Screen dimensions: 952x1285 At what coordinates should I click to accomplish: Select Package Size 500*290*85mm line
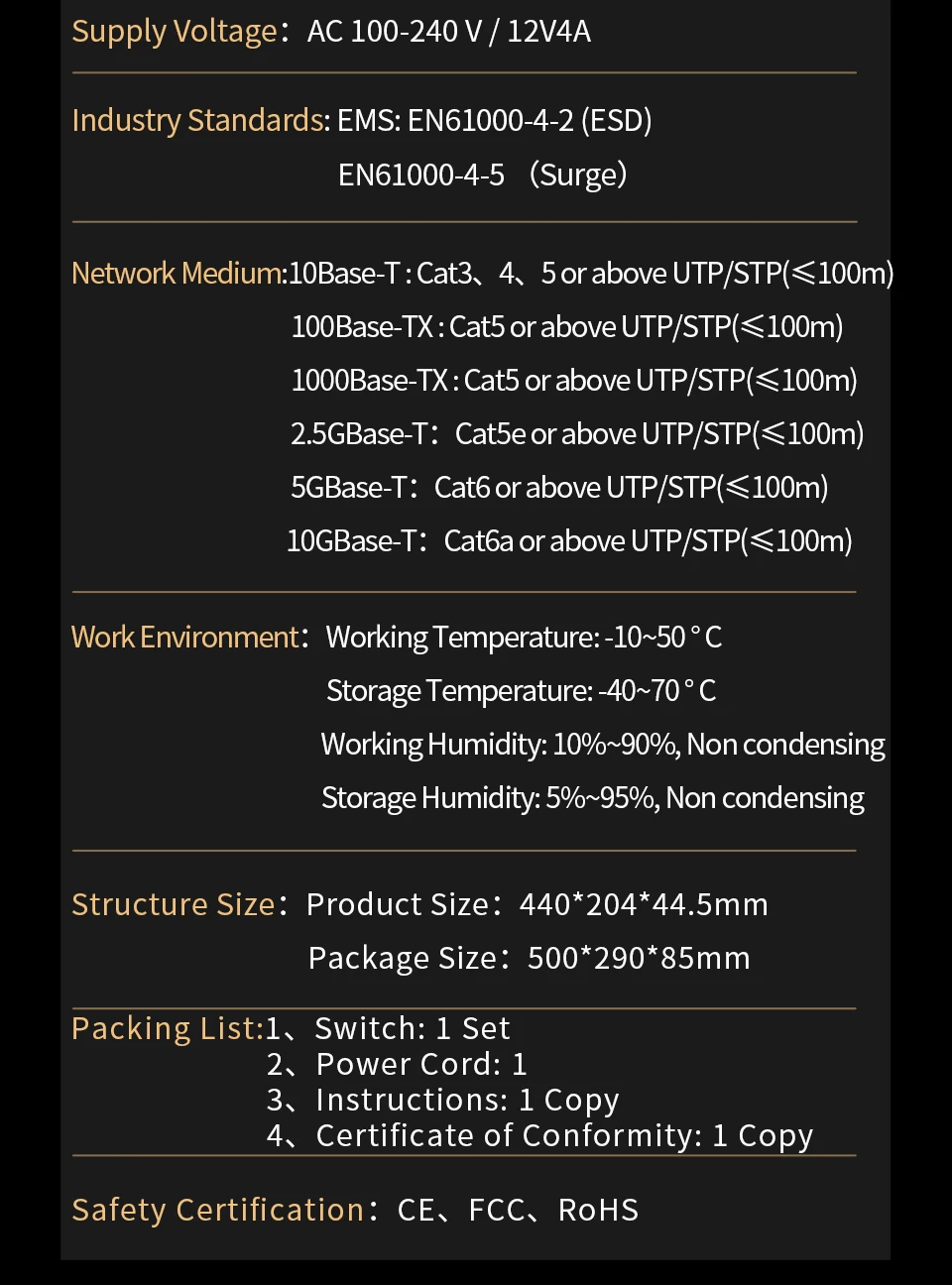[x=530, y=958]
